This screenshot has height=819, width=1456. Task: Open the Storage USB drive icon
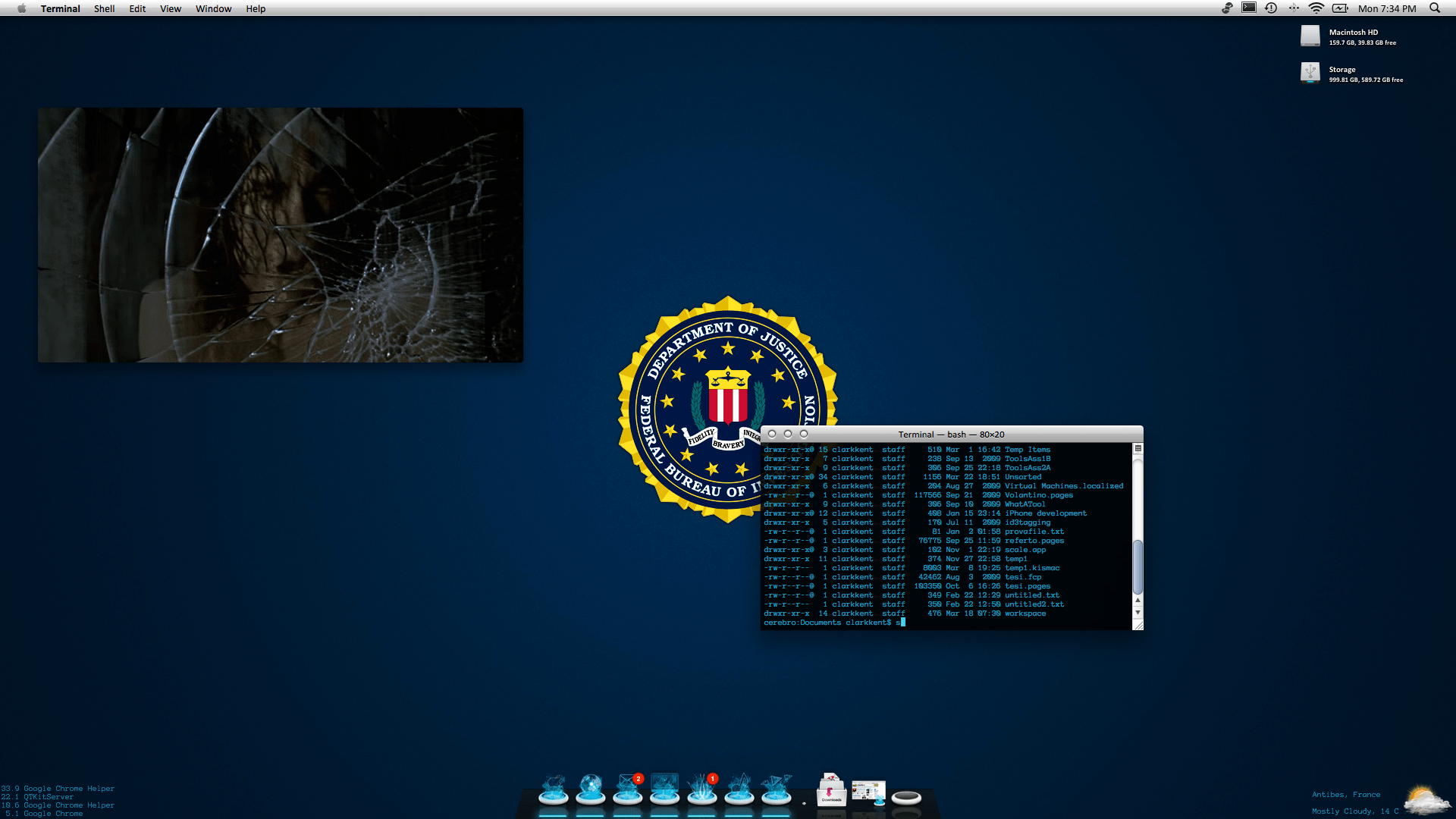1310,73
